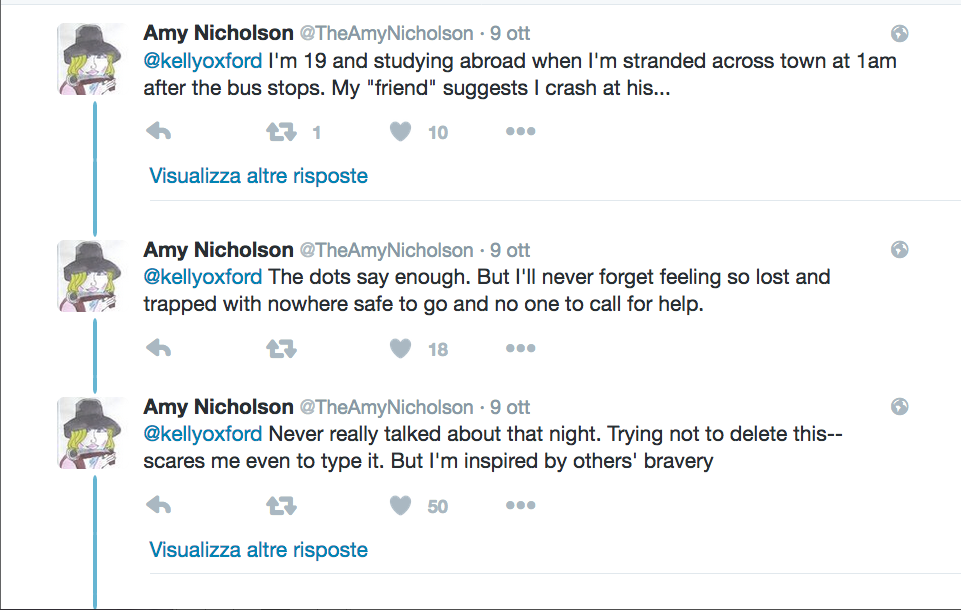Image resolution: width=961 pixels, height=610 pixels.
Task: Open more options on the third tweet
Action: [x=520, y=506]
